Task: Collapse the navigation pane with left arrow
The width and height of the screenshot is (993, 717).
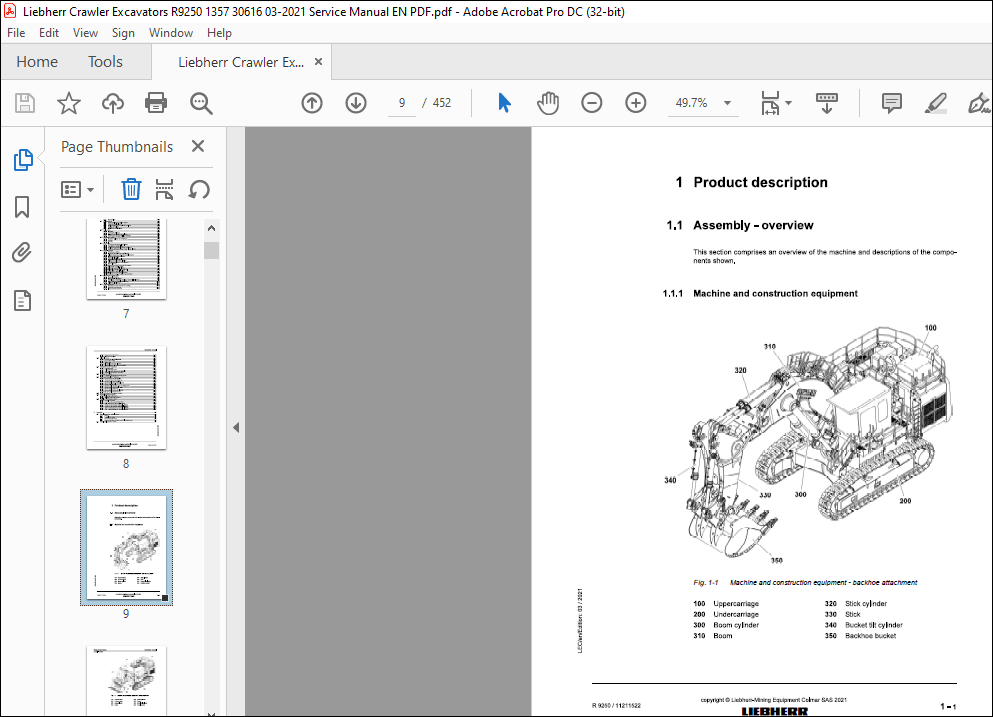Action: point(236,428)
